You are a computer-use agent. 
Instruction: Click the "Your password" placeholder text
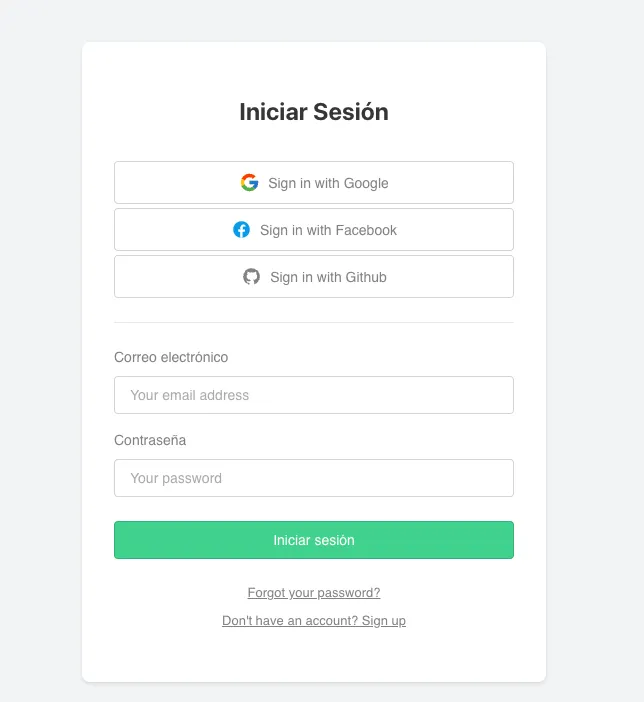(x=176, y=478)
